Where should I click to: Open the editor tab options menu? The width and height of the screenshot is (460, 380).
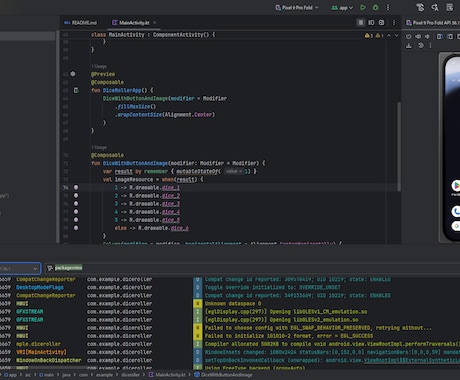point(394,22)
